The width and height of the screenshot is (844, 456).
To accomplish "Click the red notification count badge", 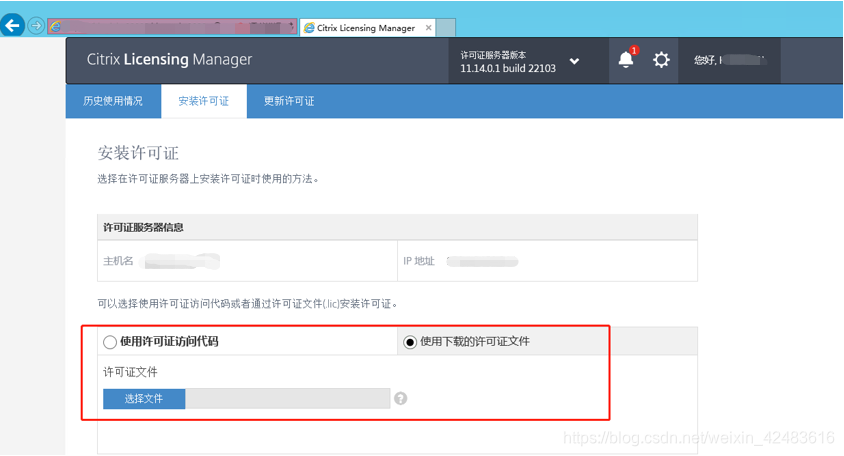I will [x=634, y=51].
